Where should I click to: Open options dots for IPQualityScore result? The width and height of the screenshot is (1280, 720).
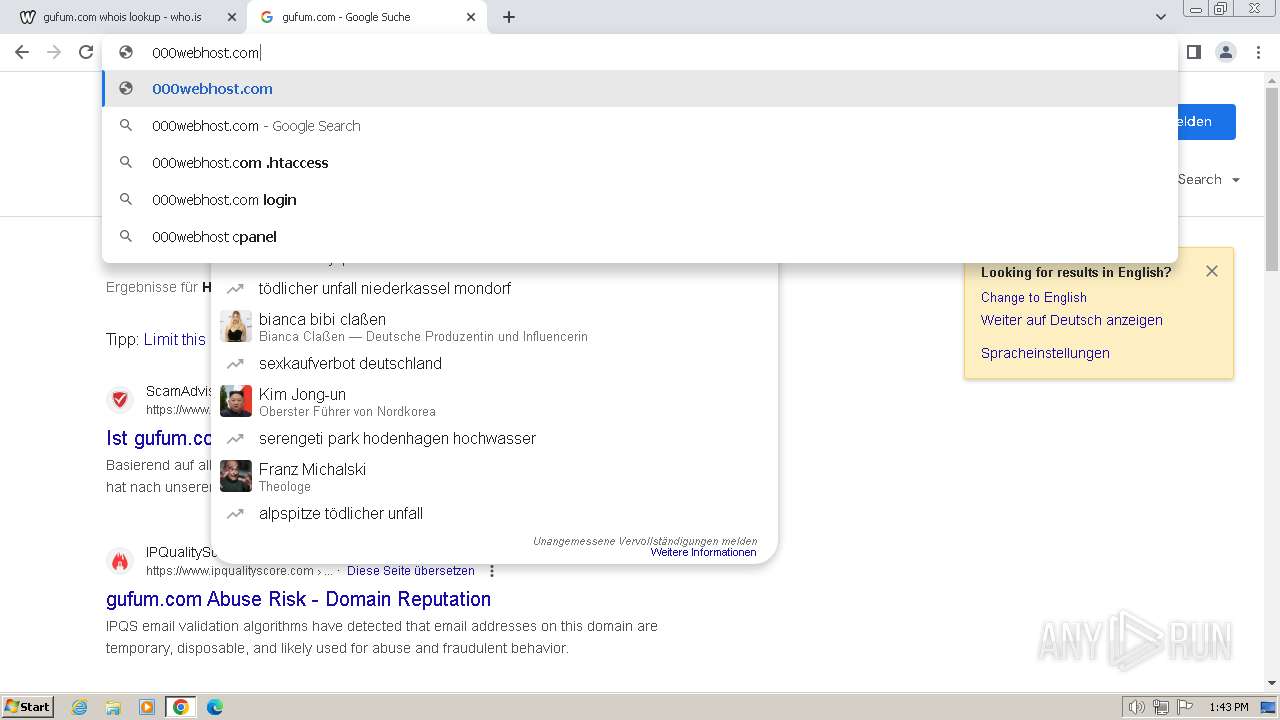click(x=491, y=571)
